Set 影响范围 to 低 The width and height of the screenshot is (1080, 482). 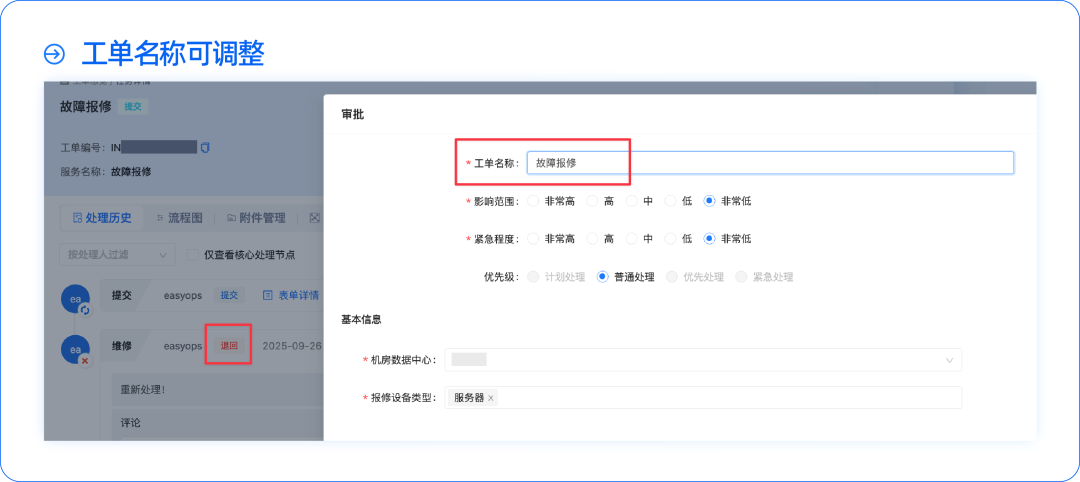tap(670, 201)
